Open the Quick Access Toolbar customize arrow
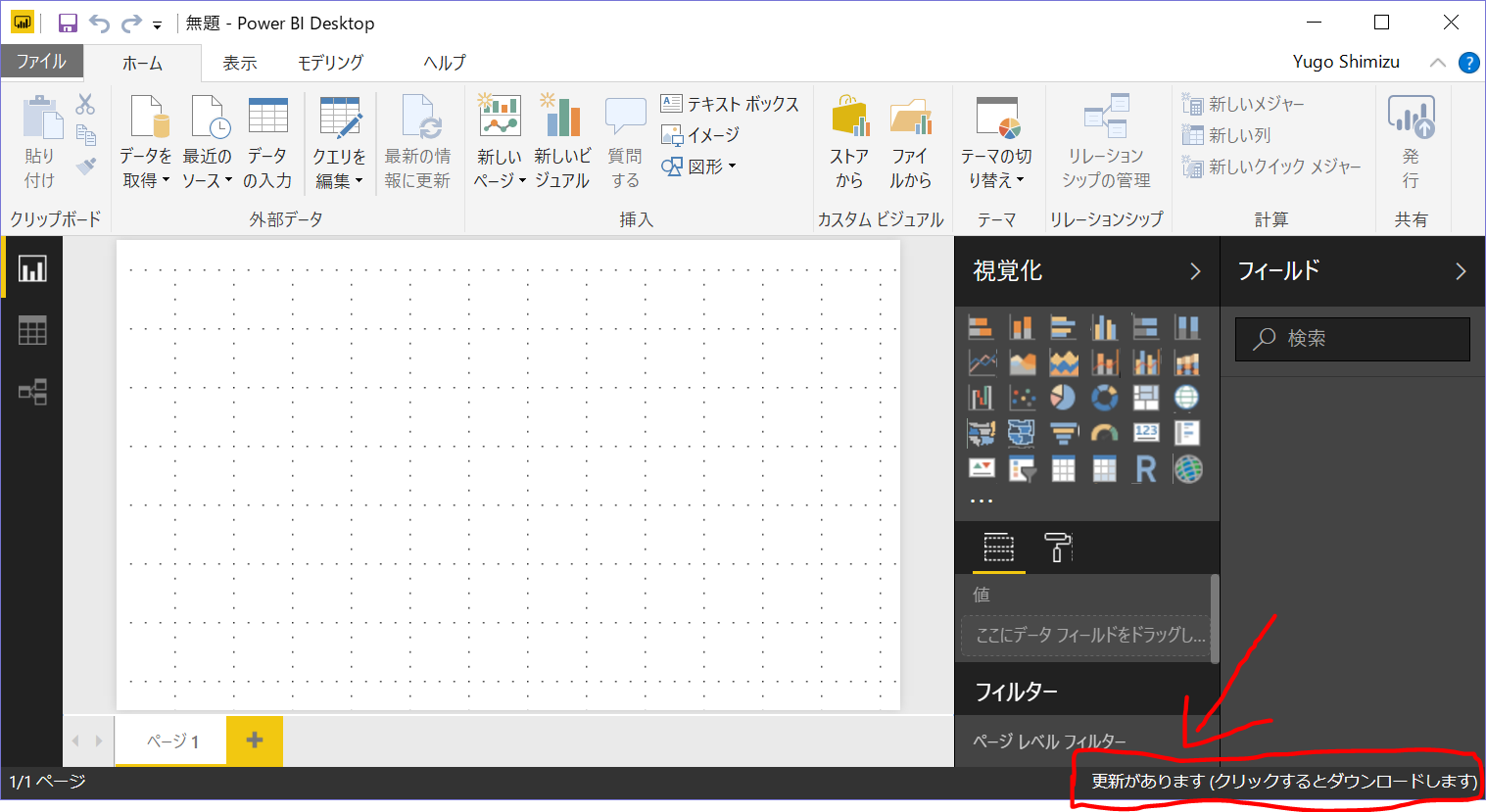The image size is (1486, 812). coord(157,25)
